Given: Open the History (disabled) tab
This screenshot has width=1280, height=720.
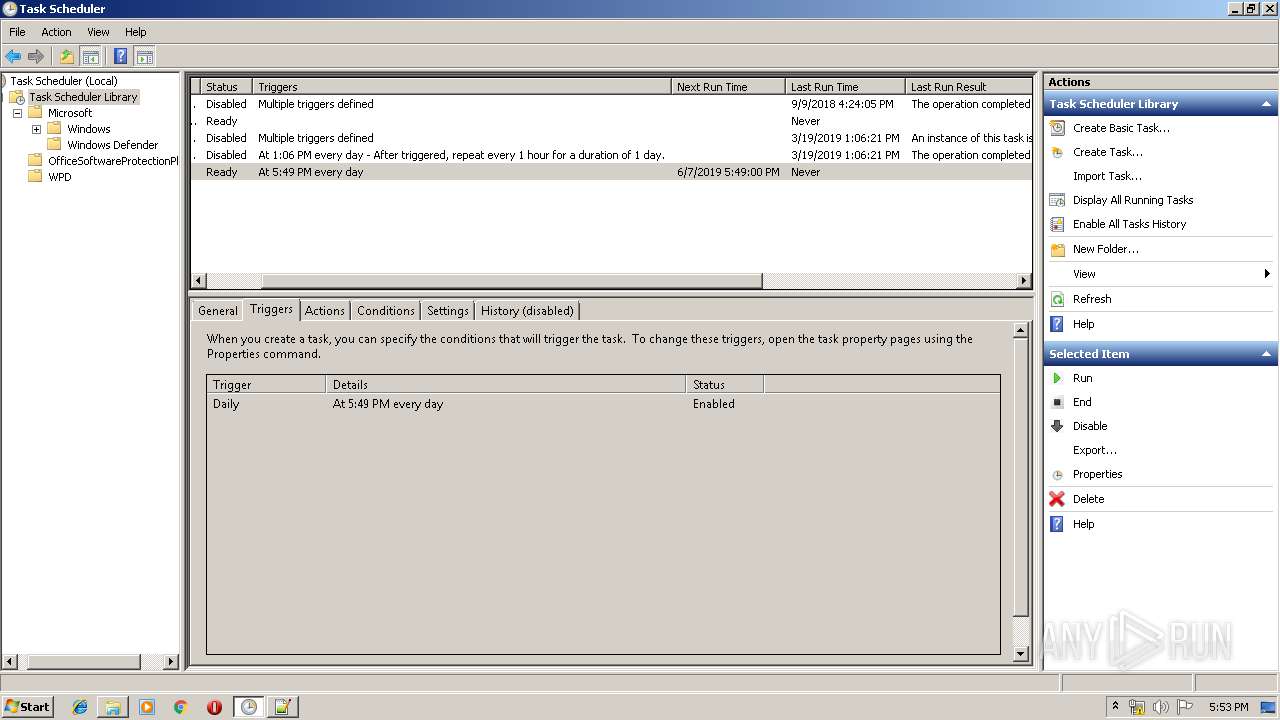Looking at the screenshot, I should [527, 311].
